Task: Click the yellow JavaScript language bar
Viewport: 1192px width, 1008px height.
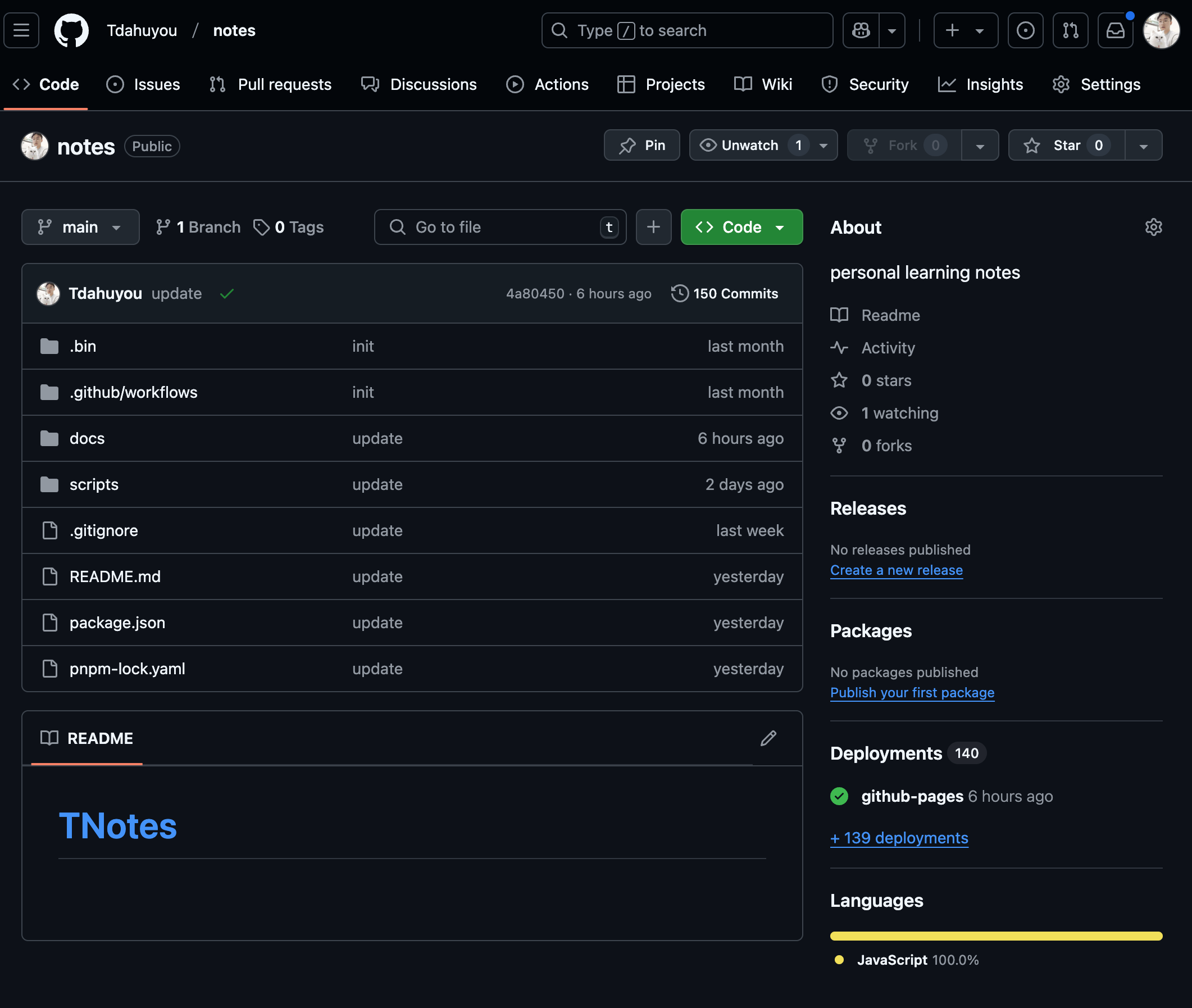Action: coord(995,936)
